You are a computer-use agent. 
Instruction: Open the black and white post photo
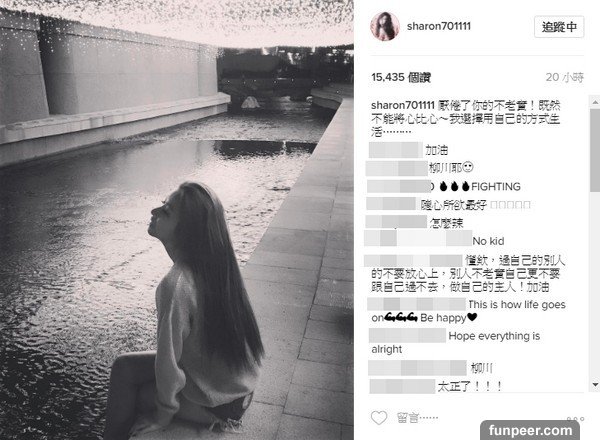[x=177, y=220]
